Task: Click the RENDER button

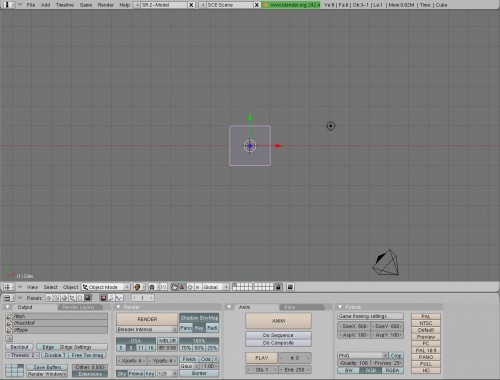Action: point(147,319)
